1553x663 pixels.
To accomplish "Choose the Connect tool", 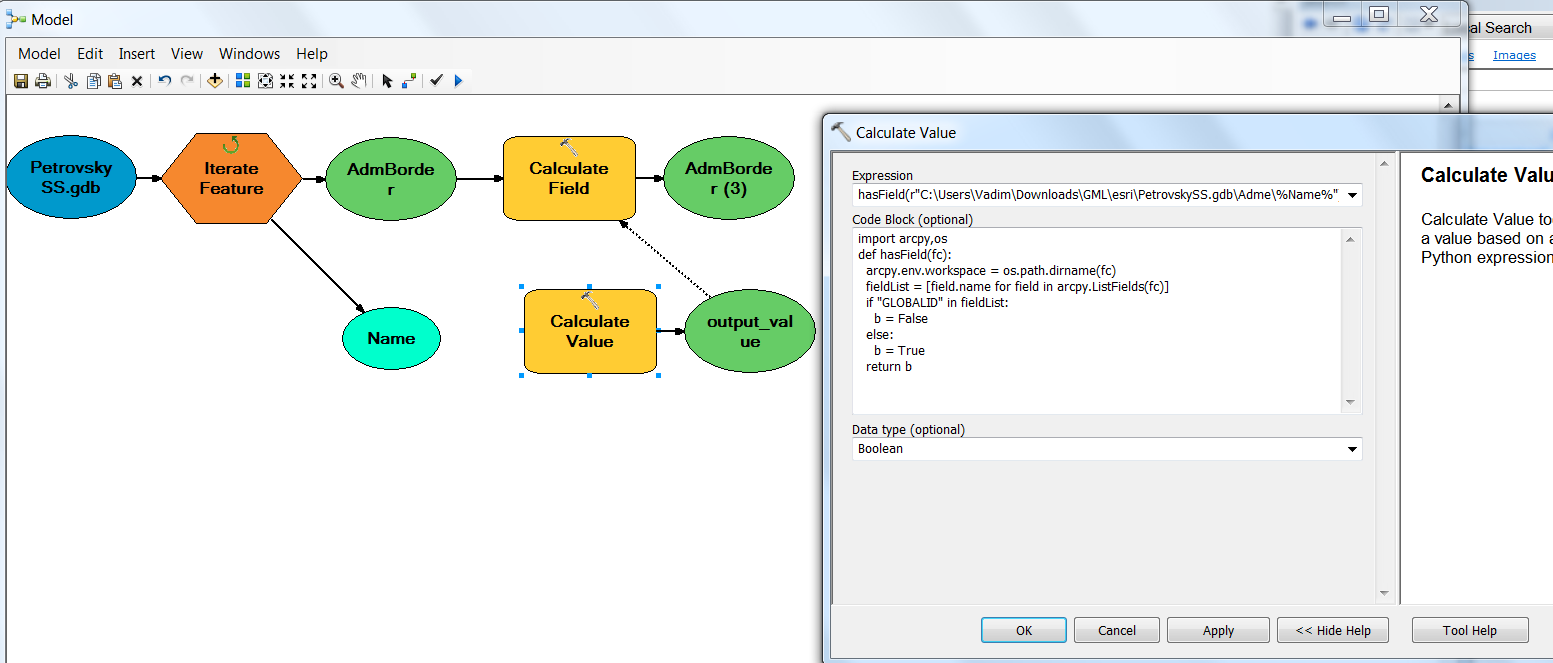I will coord(409,81).
